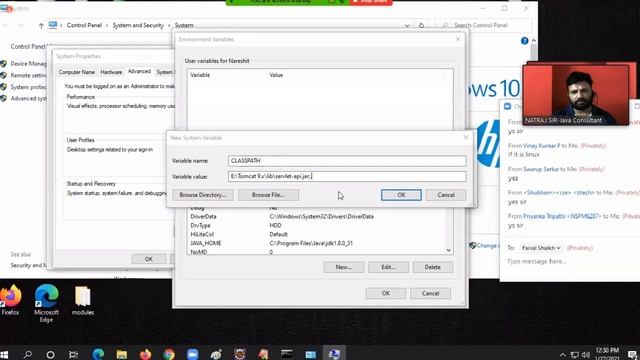Launch Edge from the taskbar
The height and width of the screenshot is (360, 640).
tap(98, 354)
